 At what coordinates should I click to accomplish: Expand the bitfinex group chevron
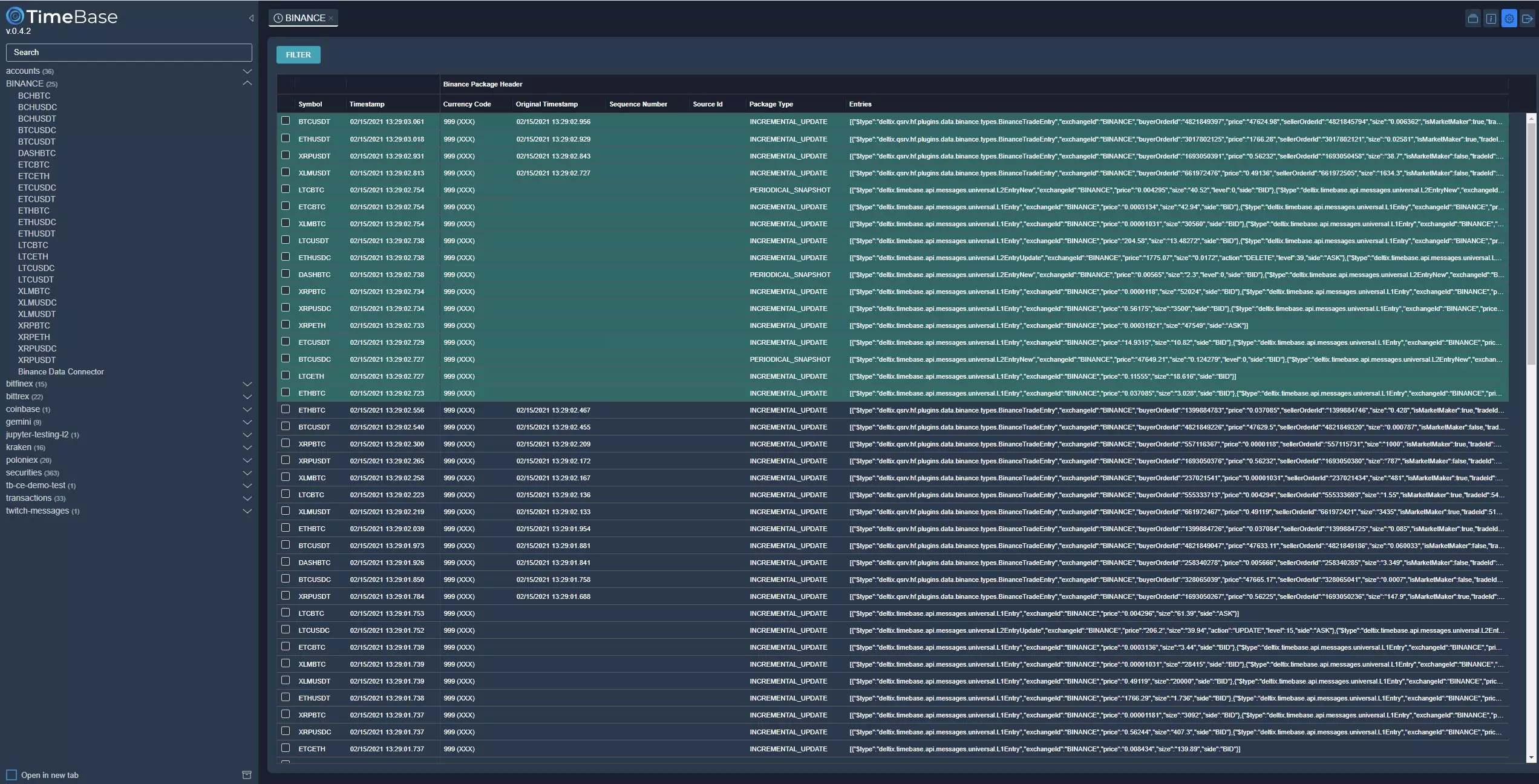(247, 384)
